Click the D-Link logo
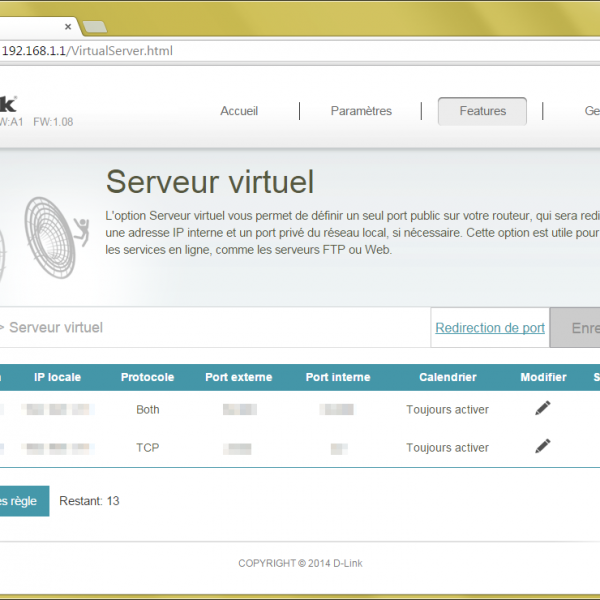This screenshot has width=600, height=600. 8,103
